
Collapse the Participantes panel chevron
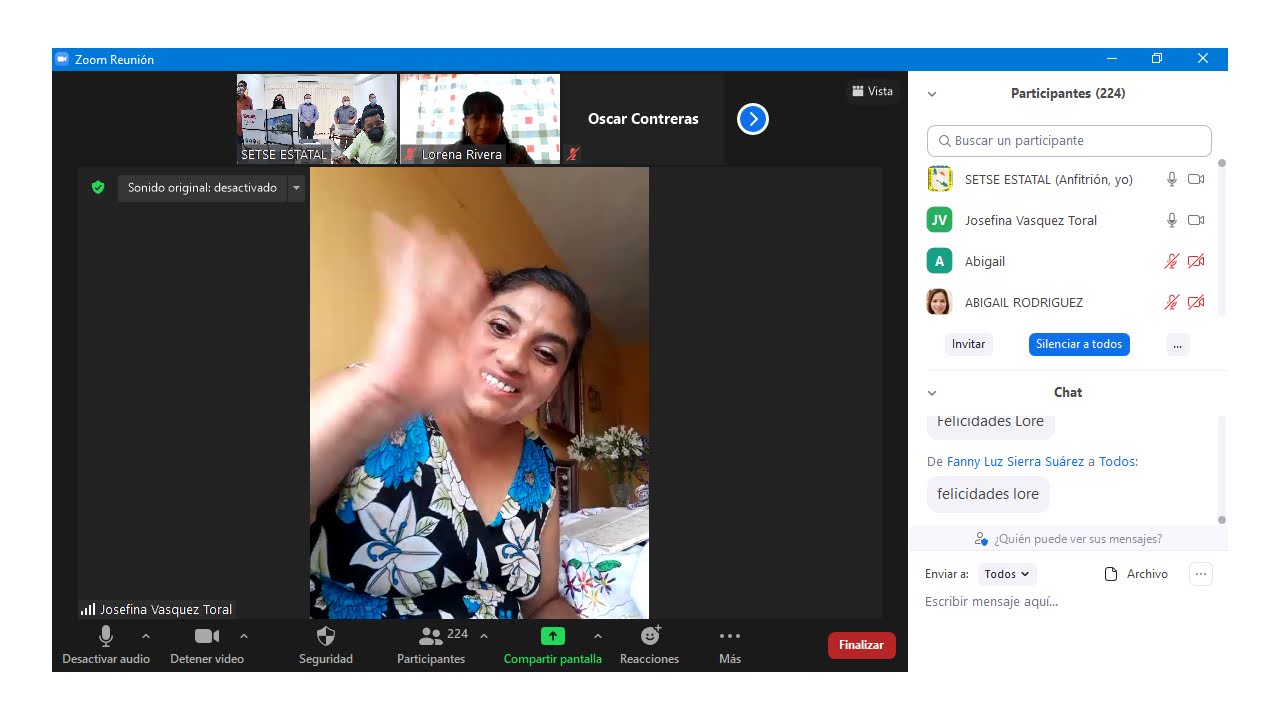click(932, 94)
